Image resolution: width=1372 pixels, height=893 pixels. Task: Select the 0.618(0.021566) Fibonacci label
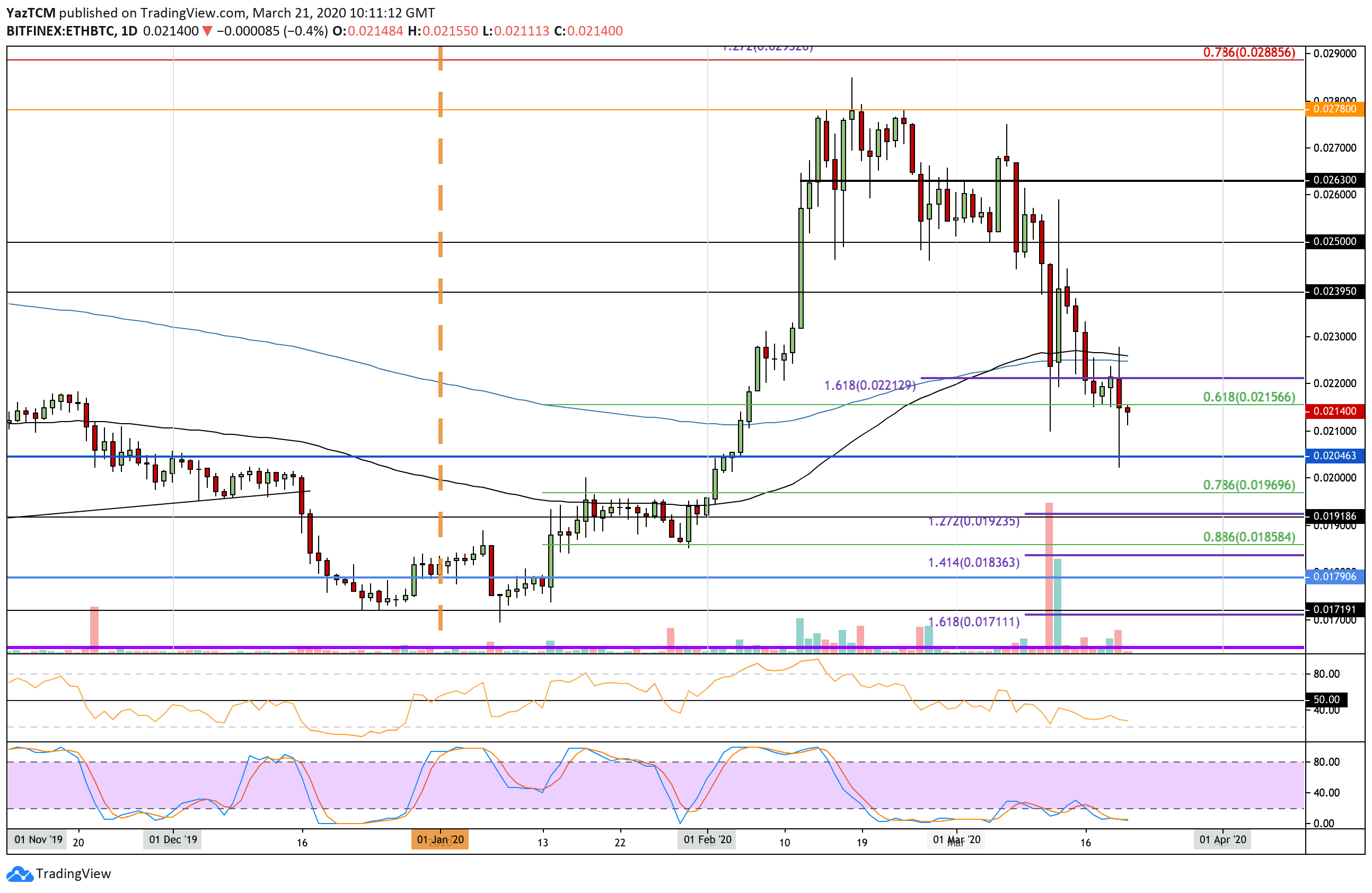pos(1249,397)
